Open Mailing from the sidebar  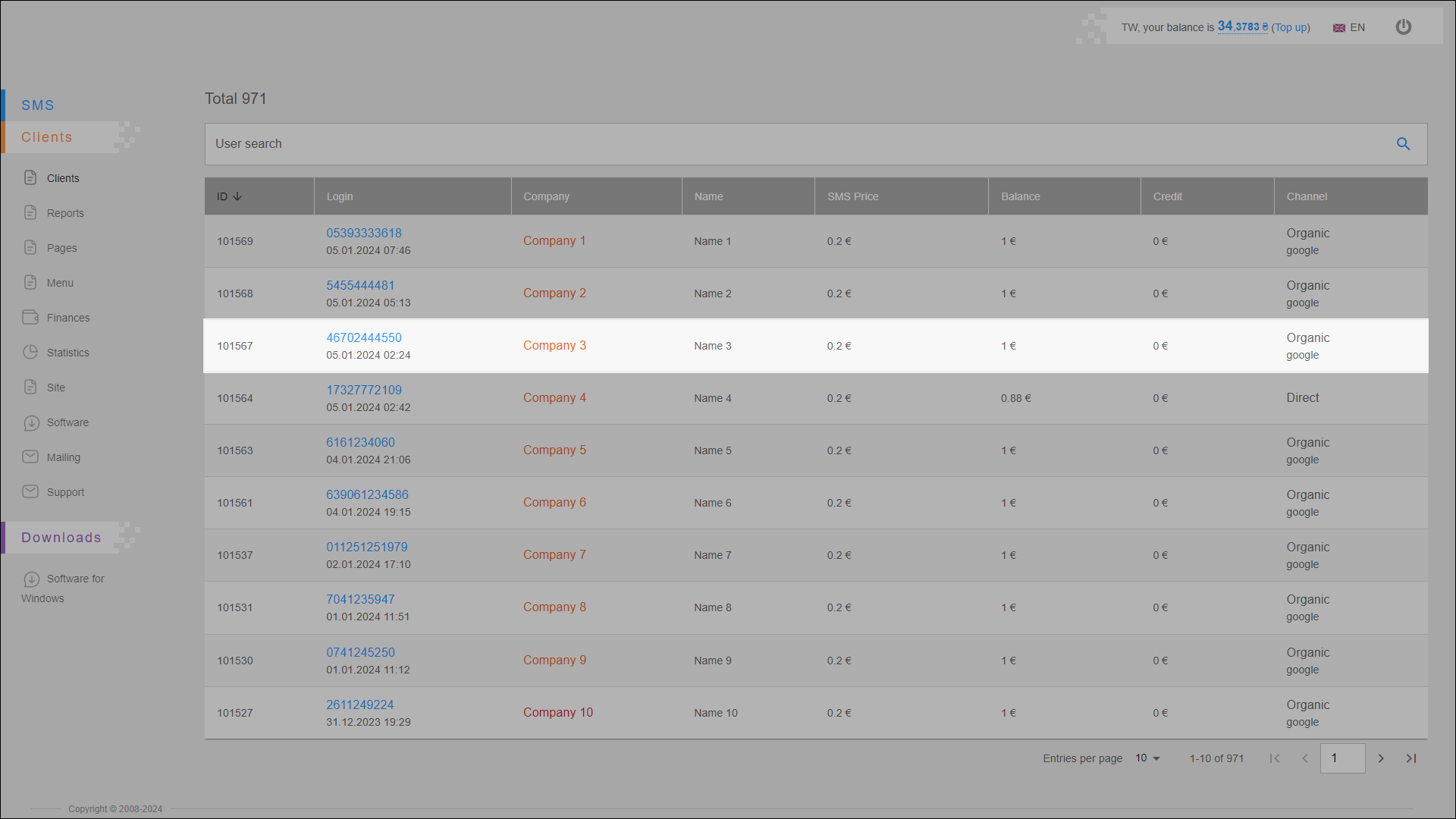click(63, 457)
